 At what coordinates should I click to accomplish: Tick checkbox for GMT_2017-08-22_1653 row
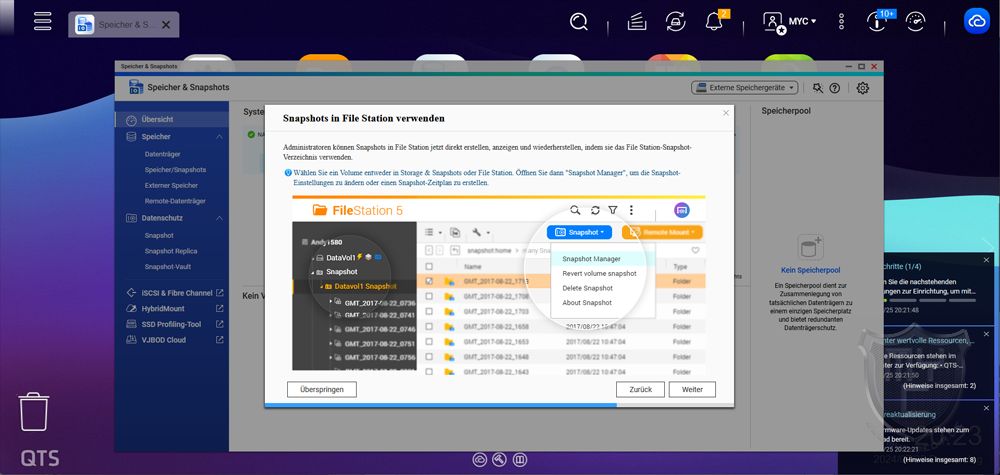click(x=429, y=342)
